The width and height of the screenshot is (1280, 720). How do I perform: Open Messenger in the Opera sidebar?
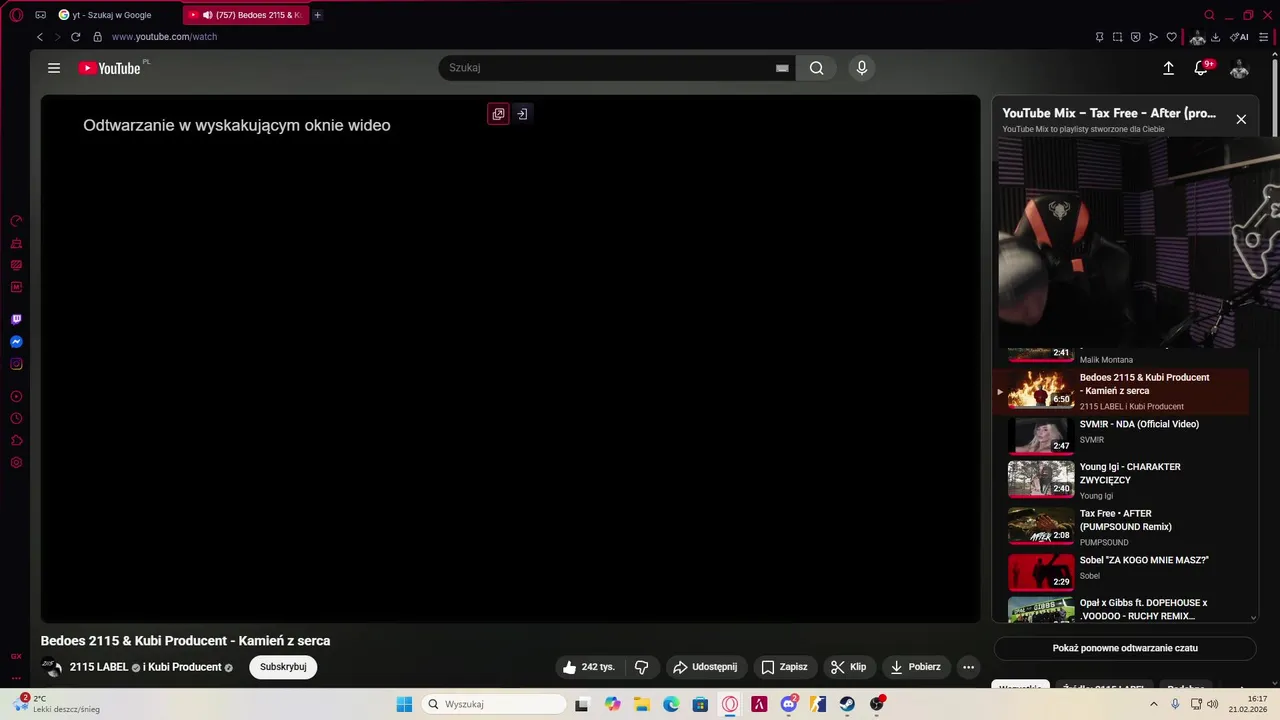point(16,342)
